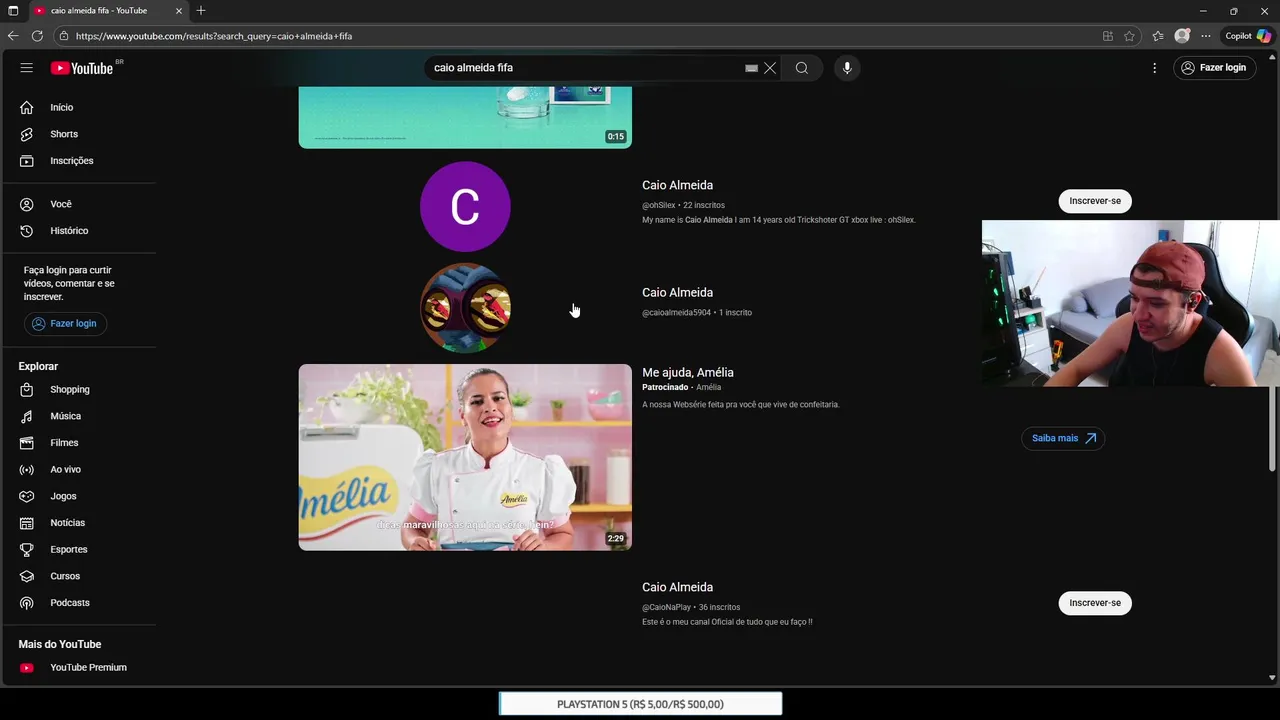Screen dimensions: 1280x720
Task: Subscribe to Caio Almeida @CaioNaPlay channel
Action: click(1095, 603)
